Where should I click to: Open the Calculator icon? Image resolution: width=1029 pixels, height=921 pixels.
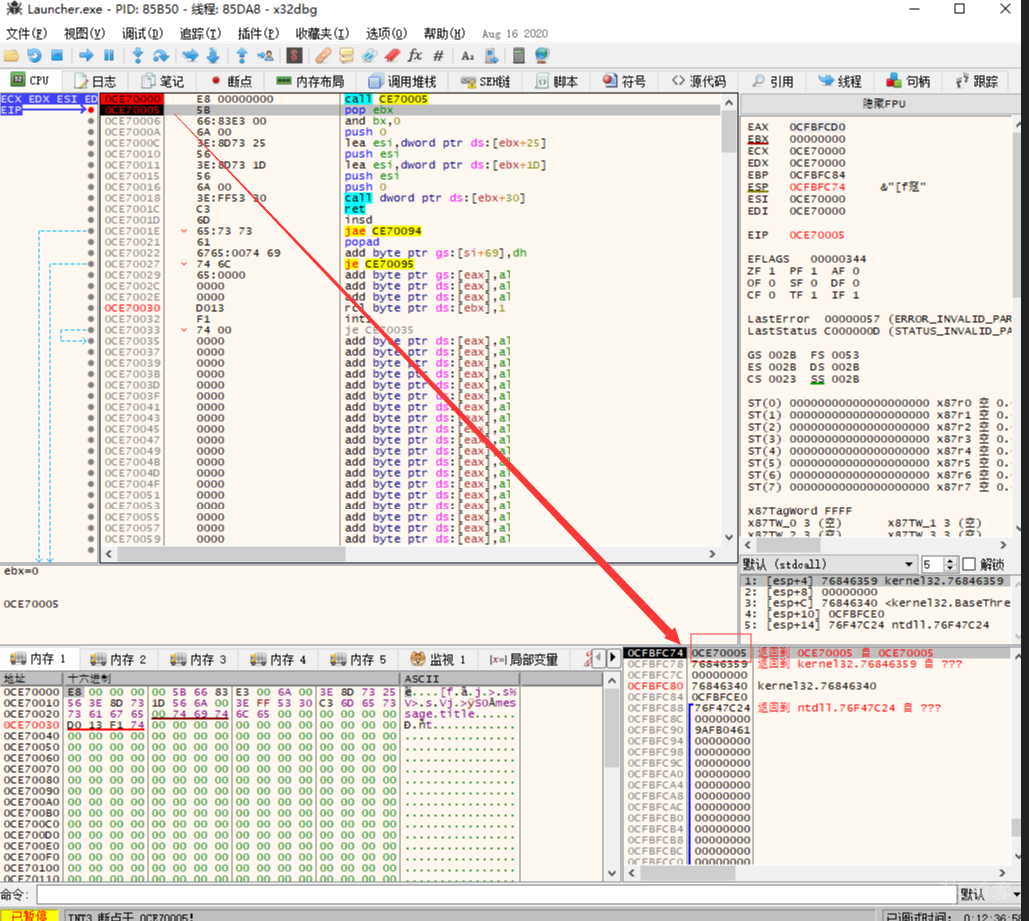click(x=518, y=56)
